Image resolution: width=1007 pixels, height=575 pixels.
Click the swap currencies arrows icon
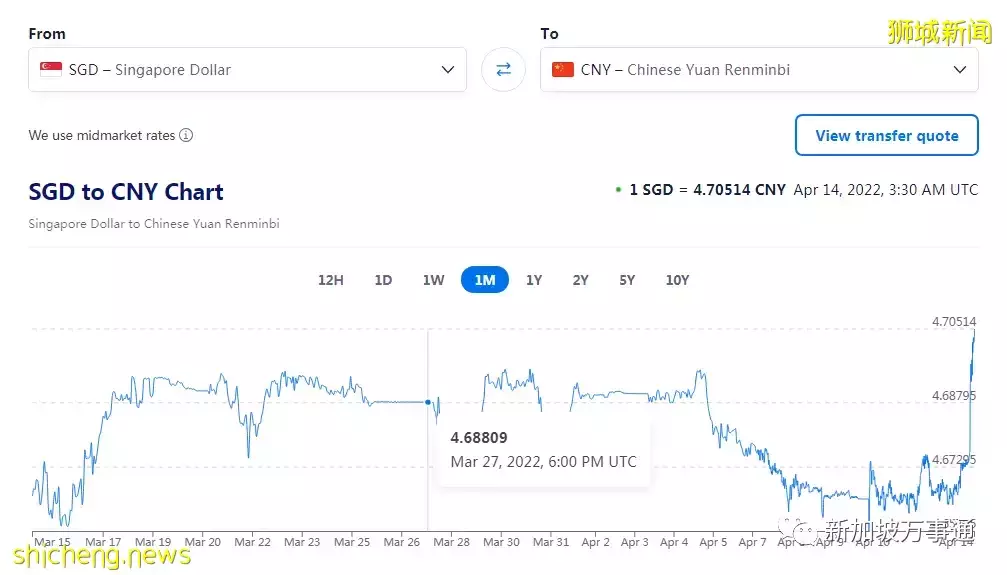[x=503, y=69]
